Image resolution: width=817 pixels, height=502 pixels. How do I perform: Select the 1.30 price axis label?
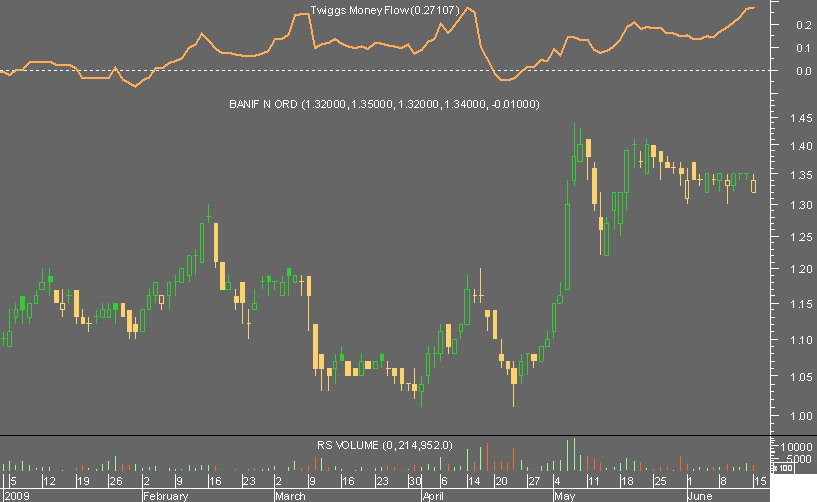(801, 205)
